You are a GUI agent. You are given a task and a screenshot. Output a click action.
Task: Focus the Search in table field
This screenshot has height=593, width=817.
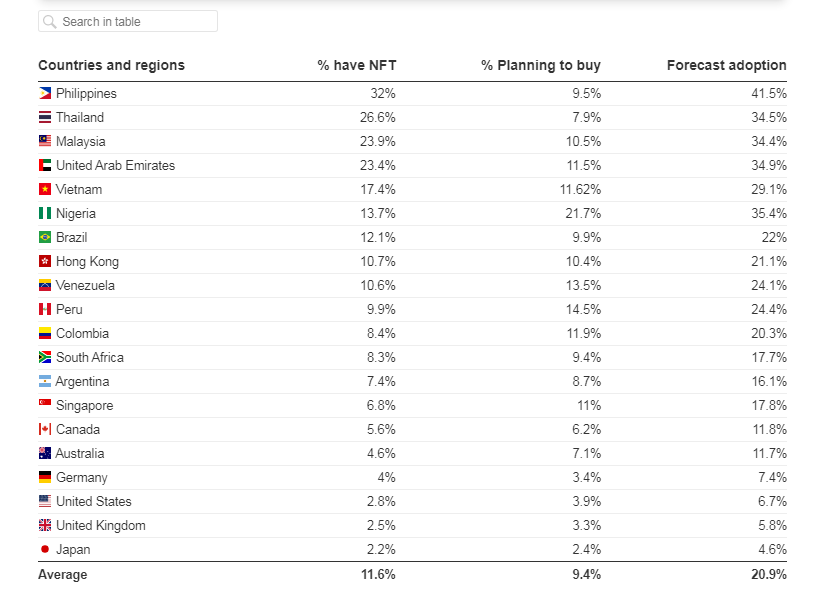(128, 21)
